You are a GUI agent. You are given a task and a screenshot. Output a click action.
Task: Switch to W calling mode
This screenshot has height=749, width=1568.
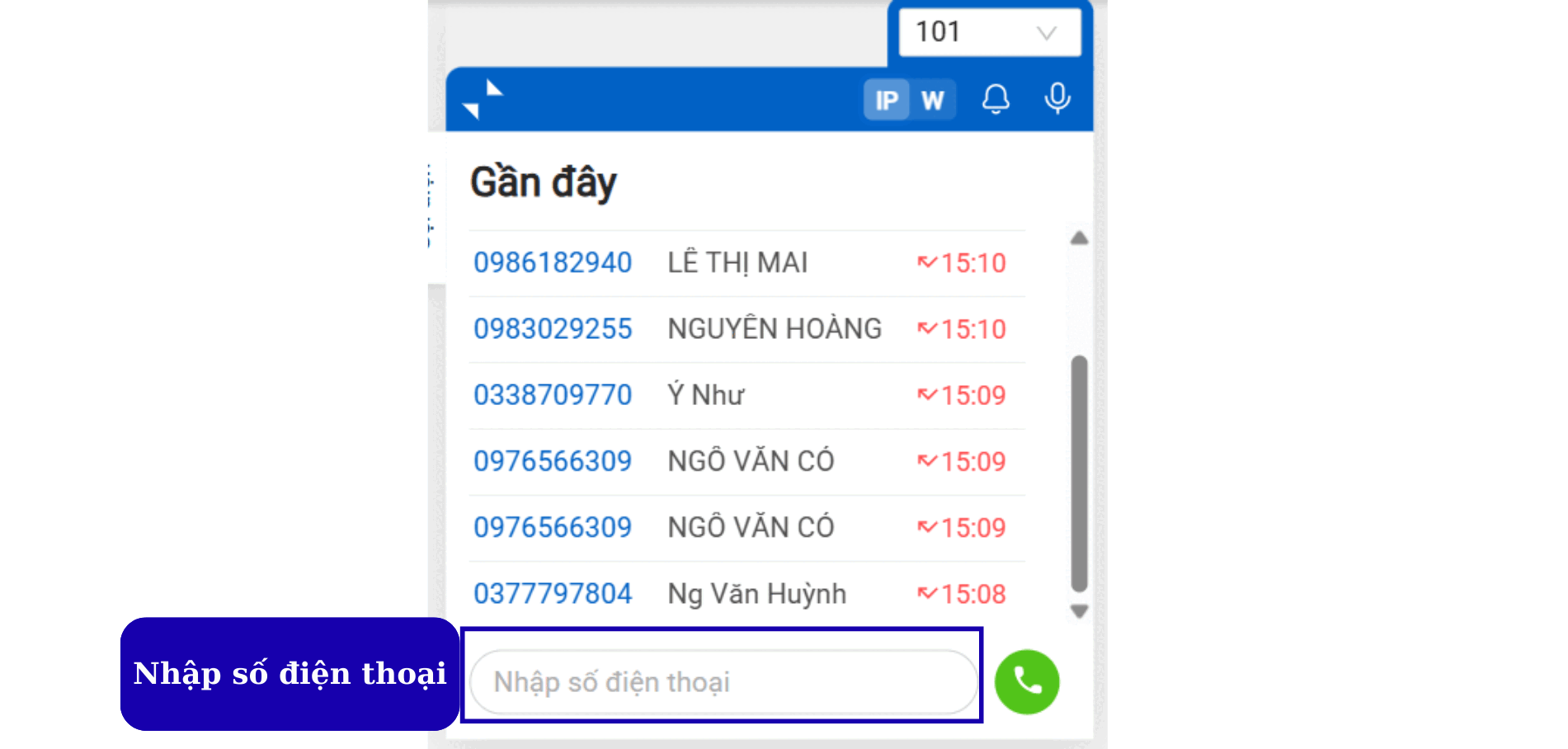pos(933,100)
